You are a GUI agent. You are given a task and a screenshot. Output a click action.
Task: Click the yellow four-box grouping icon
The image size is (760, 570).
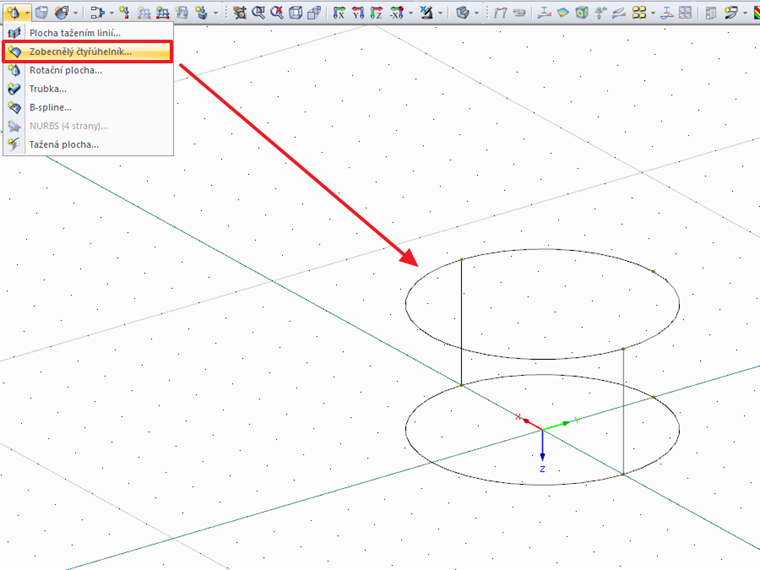(x=639, y=12)
